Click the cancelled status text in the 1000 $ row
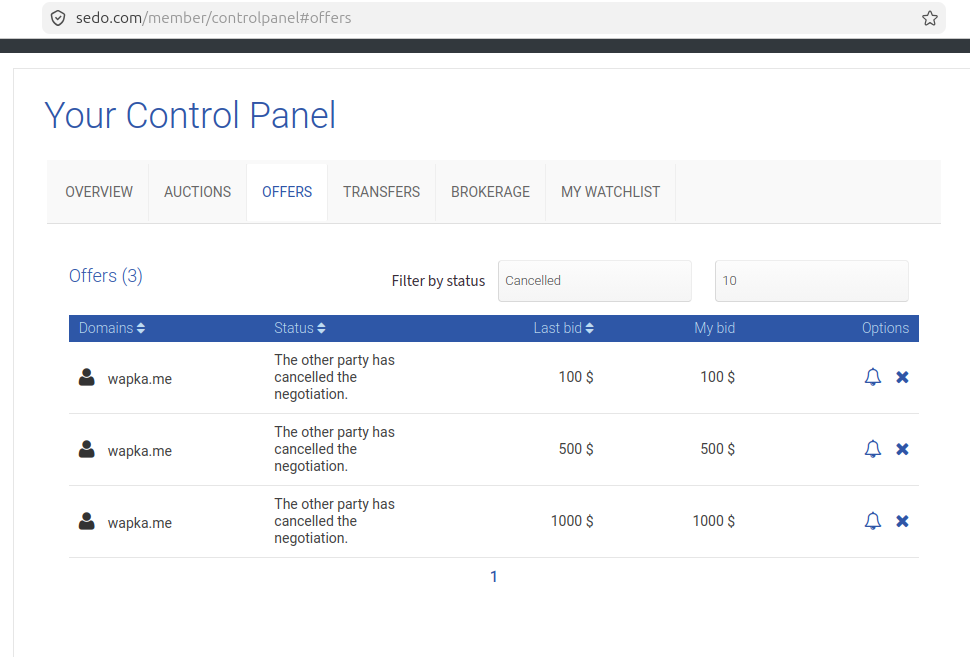Image resolution: width=970 pixels, height=657 pixels. click(334, 521)
